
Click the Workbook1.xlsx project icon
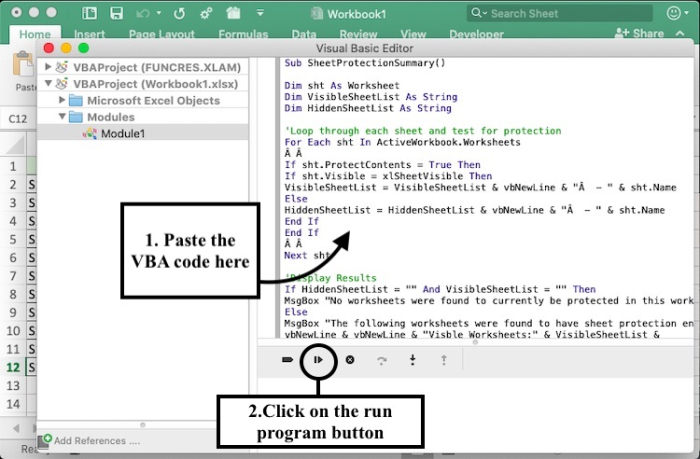point(62,83)
